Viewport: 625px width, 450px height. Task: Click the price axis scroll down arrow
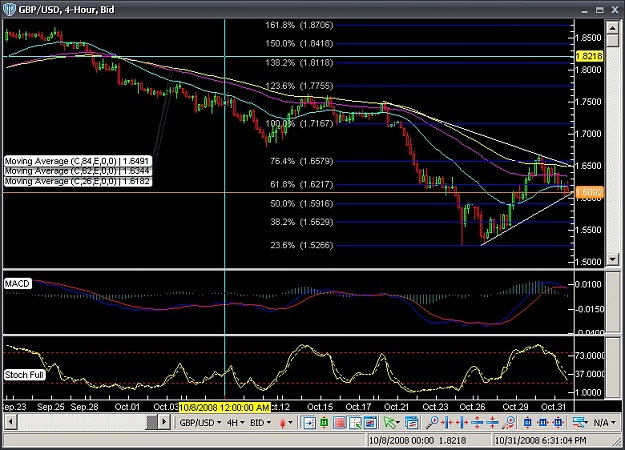coord(612,259)
